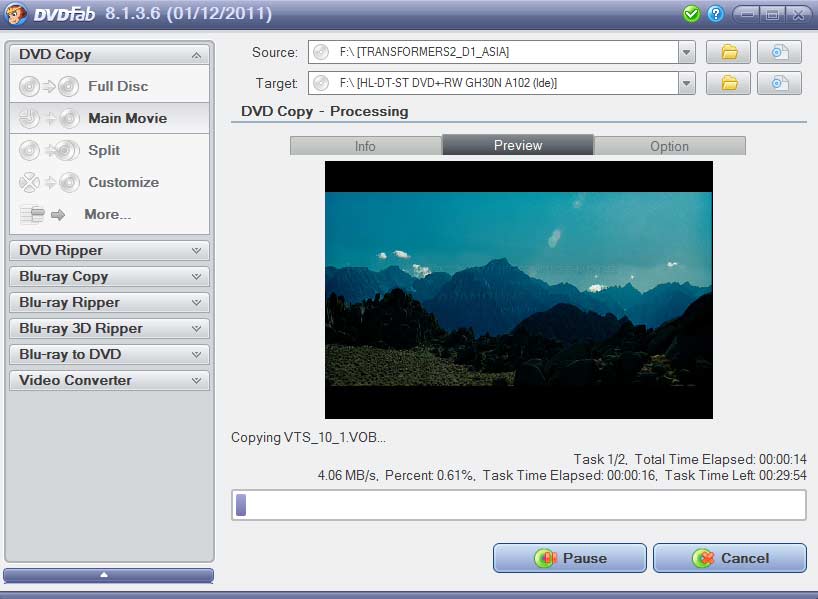
Task: Click the copy progress bar
Action: 519,505
